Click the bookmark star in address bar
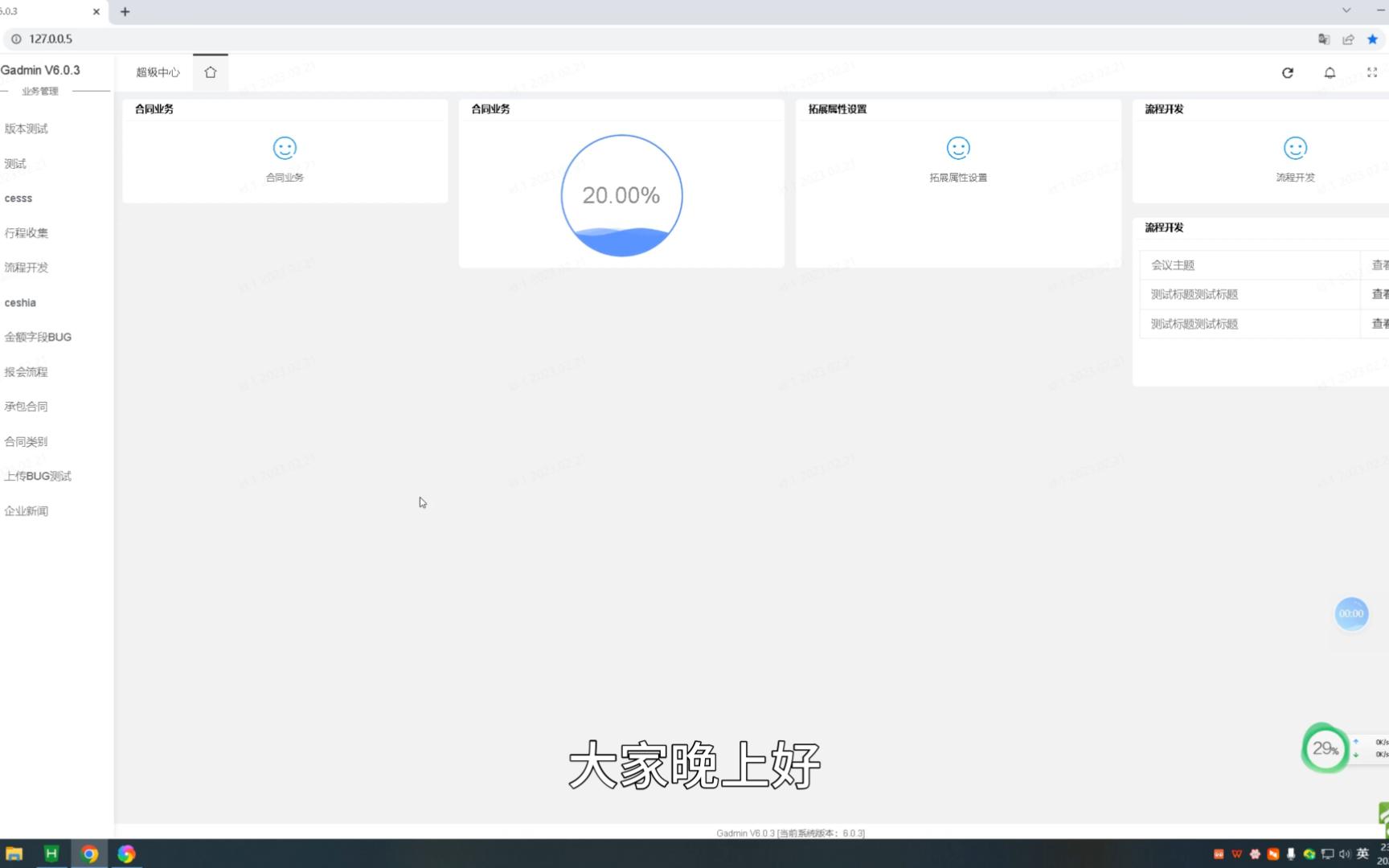 click(1372, 39)
